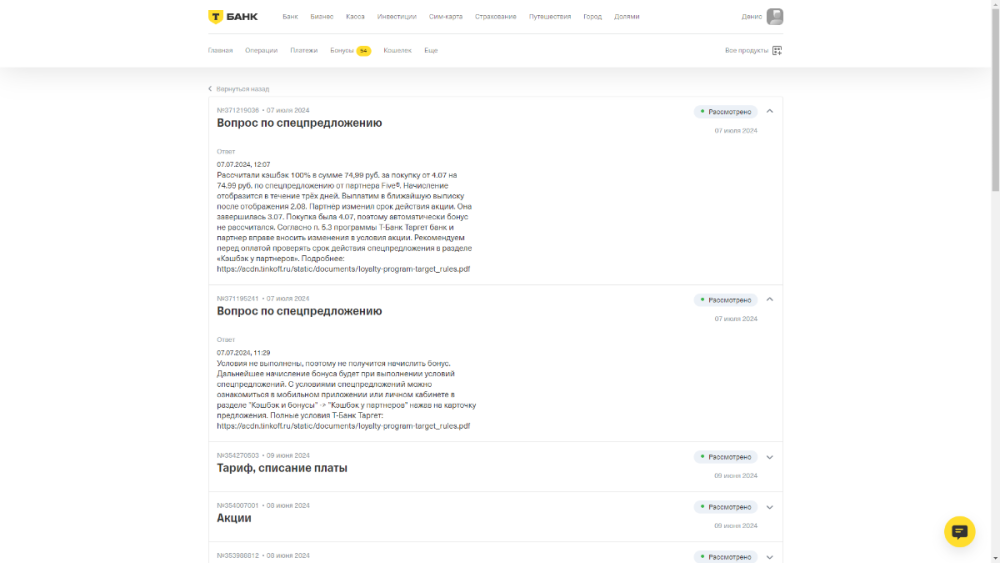
Task: Open loyalty program rules PDF link in first answer
Action: coord(343,269)
